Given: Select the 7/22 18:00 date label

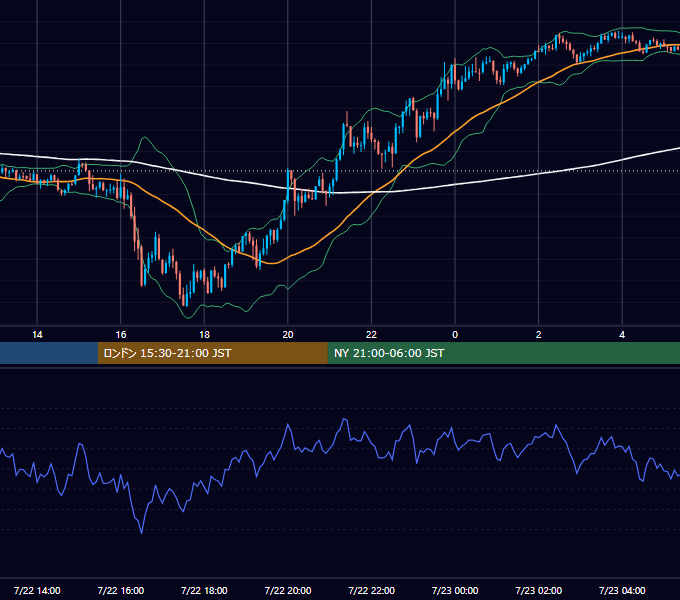Looking at the screenshot, I should pos(204,590).
